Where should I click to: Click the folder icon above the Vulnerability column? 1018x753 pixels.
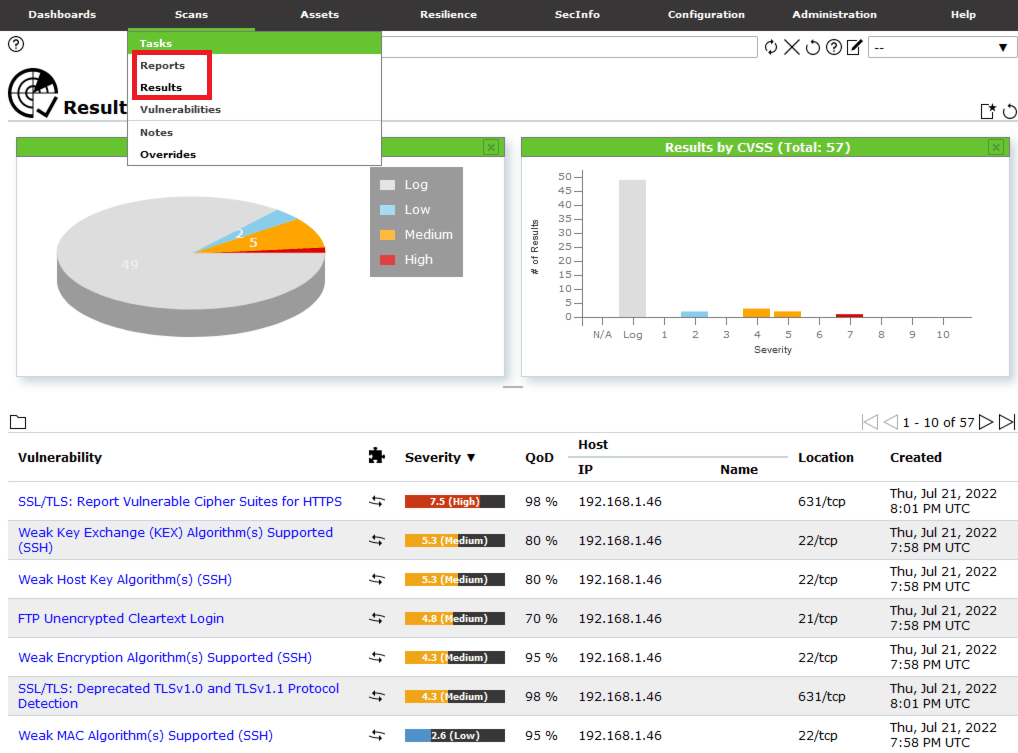coord(18,423)
